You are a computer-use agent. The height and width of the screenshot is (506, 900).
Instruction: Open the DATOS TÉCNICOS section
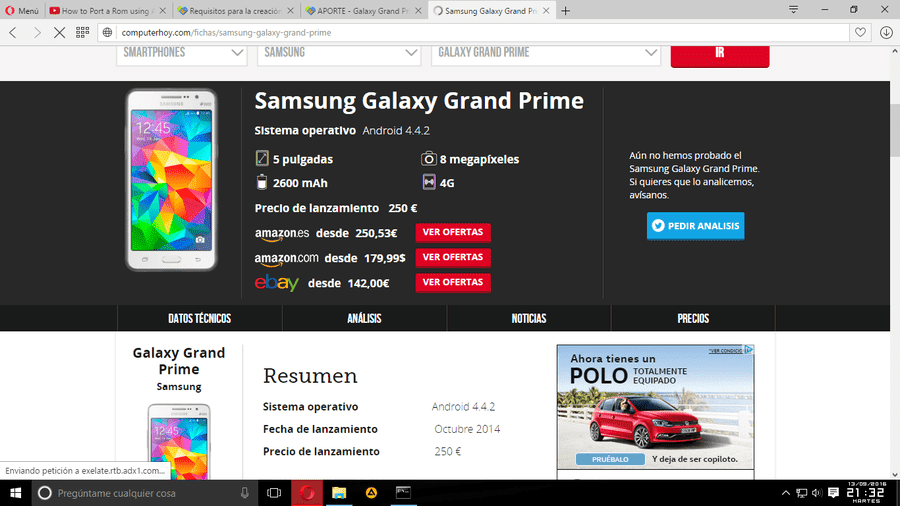[x=200, y=318]
